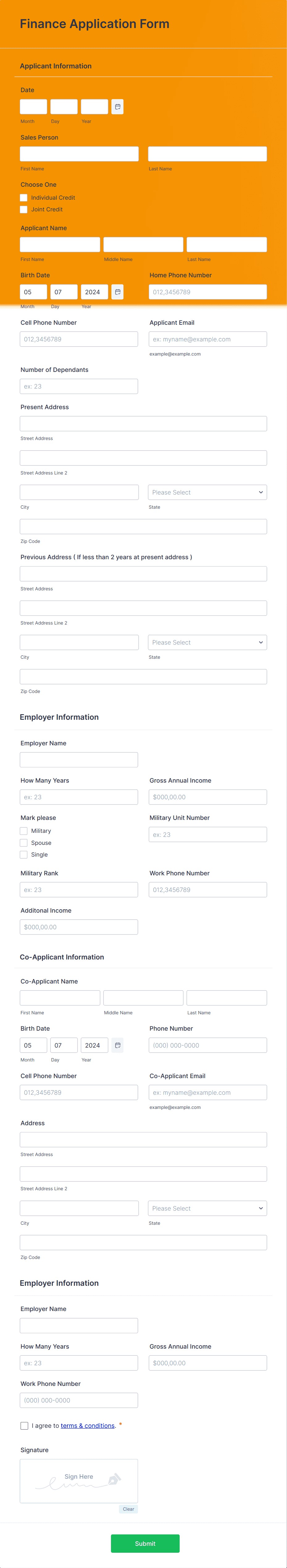Focus the co-applicant's Gross Annual Income field

click(208, 1363)
